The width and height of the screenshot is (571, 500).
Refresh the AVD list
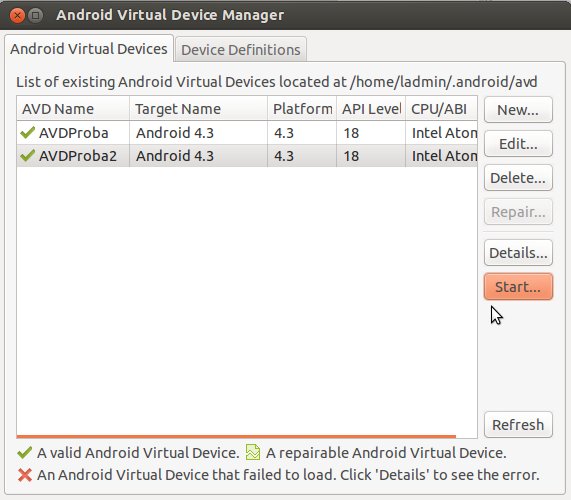[518, 425]
